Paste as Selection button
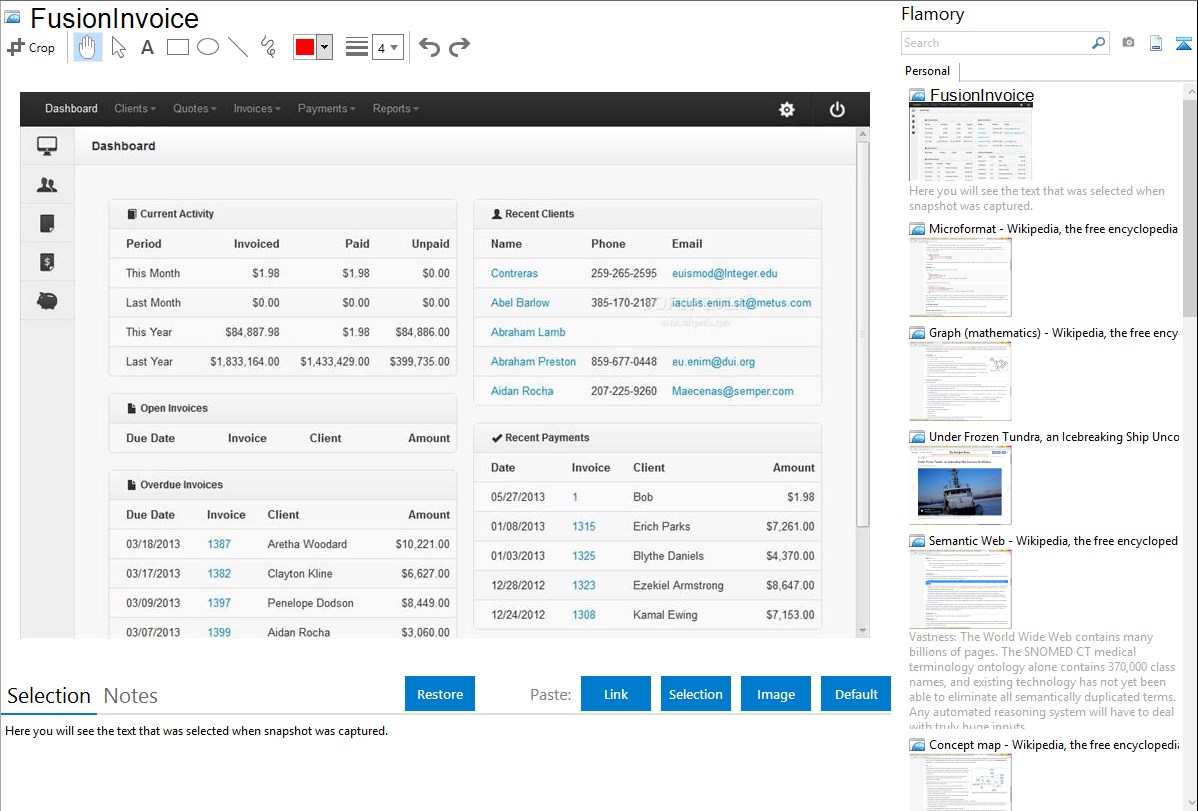 point(695,694)
